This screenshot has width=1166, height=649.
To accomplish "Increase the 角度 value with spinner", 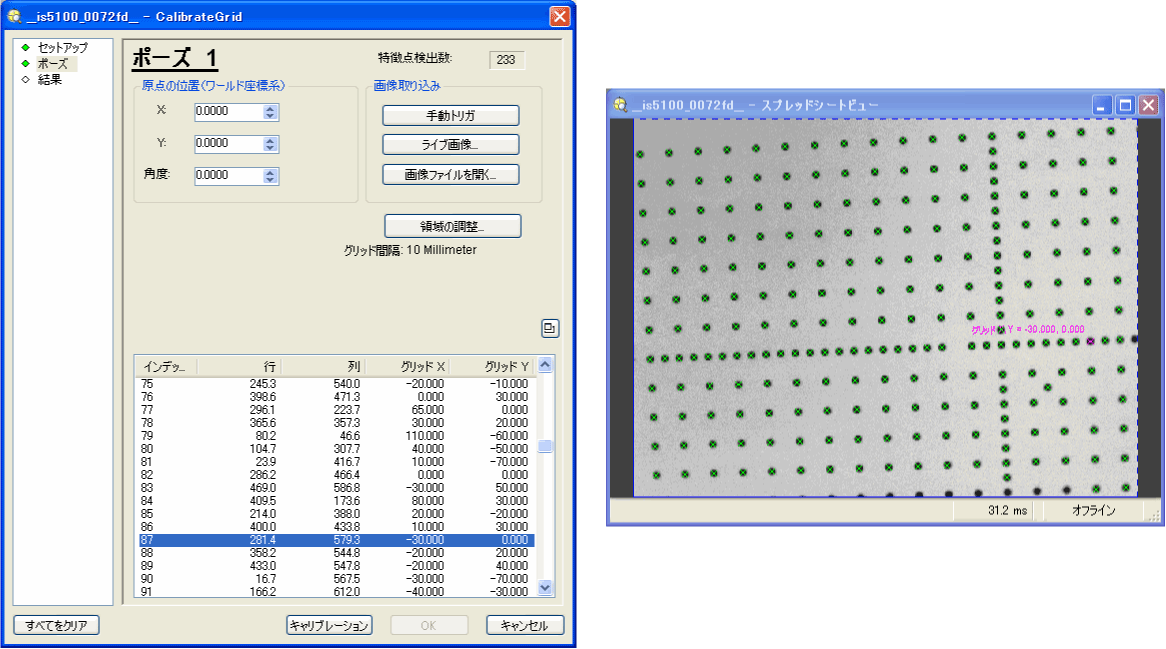I will (x=270, y=171).
